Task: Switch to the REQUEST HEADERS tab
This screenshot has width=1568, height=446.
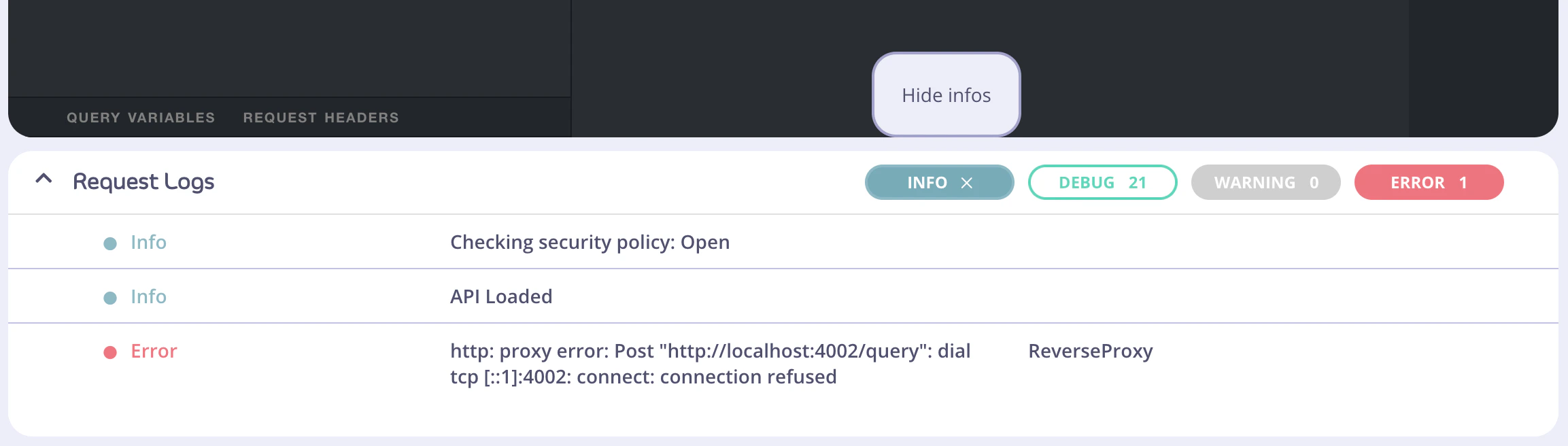Action: (321, 117)
